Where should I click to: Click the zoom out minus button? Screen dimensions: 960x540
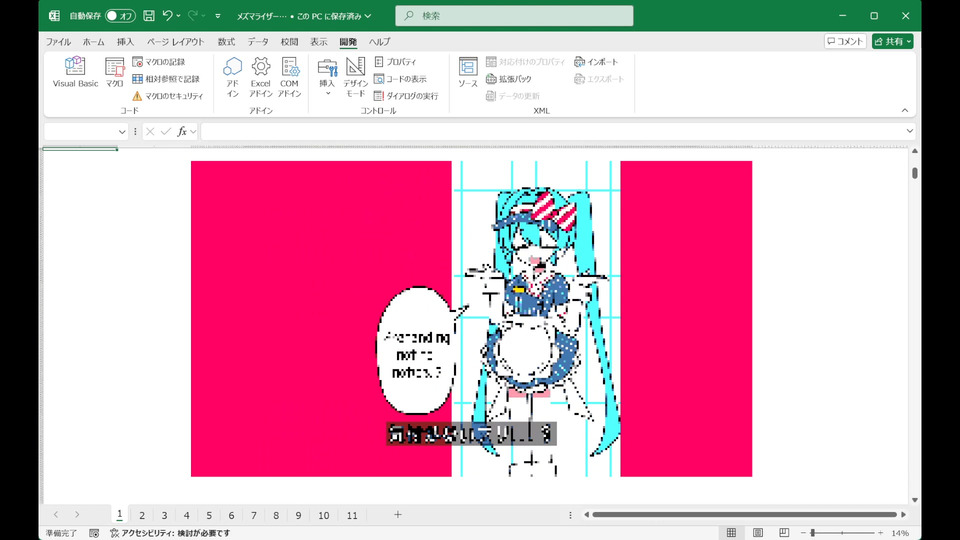[x=803, y=533]
